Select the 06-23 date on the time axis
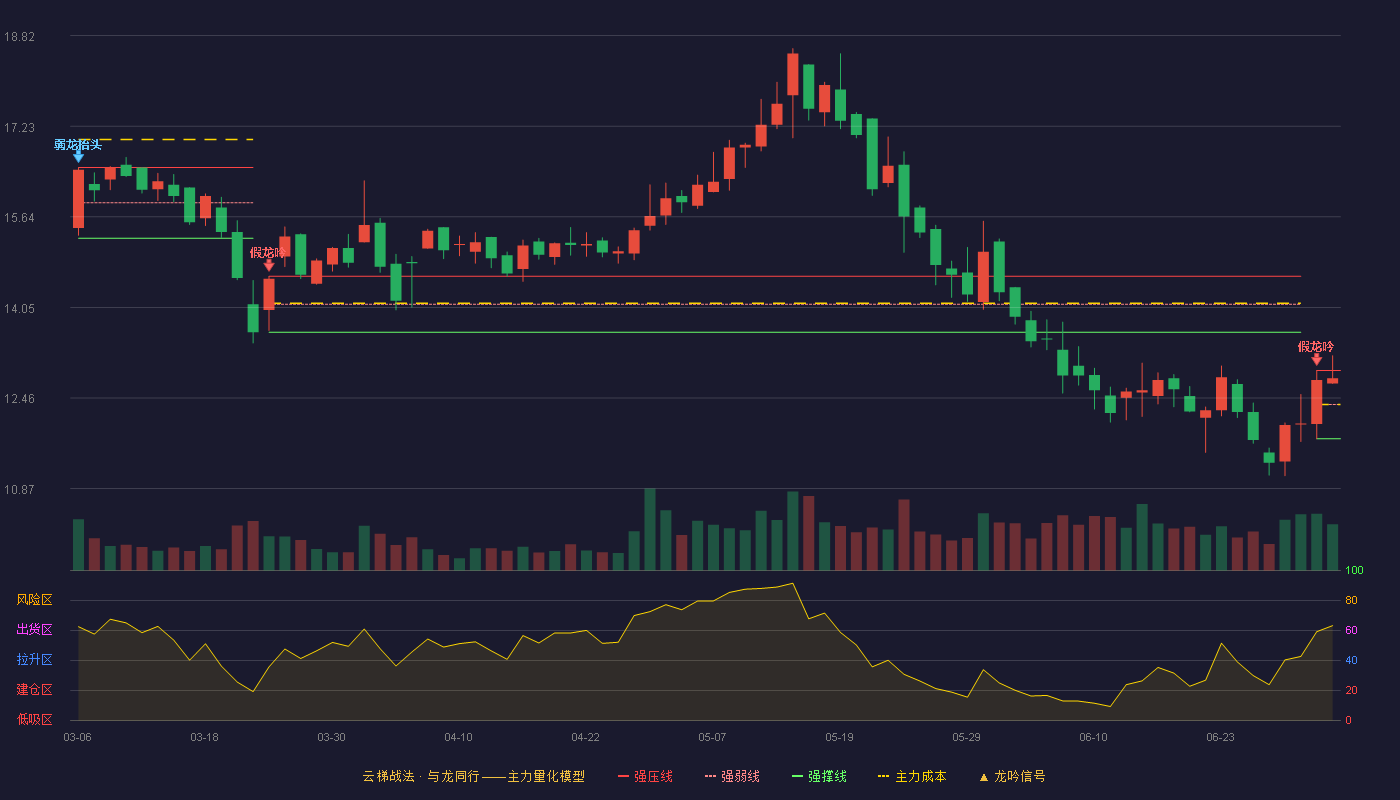 pyautogui.click(x=1220, y=737)
